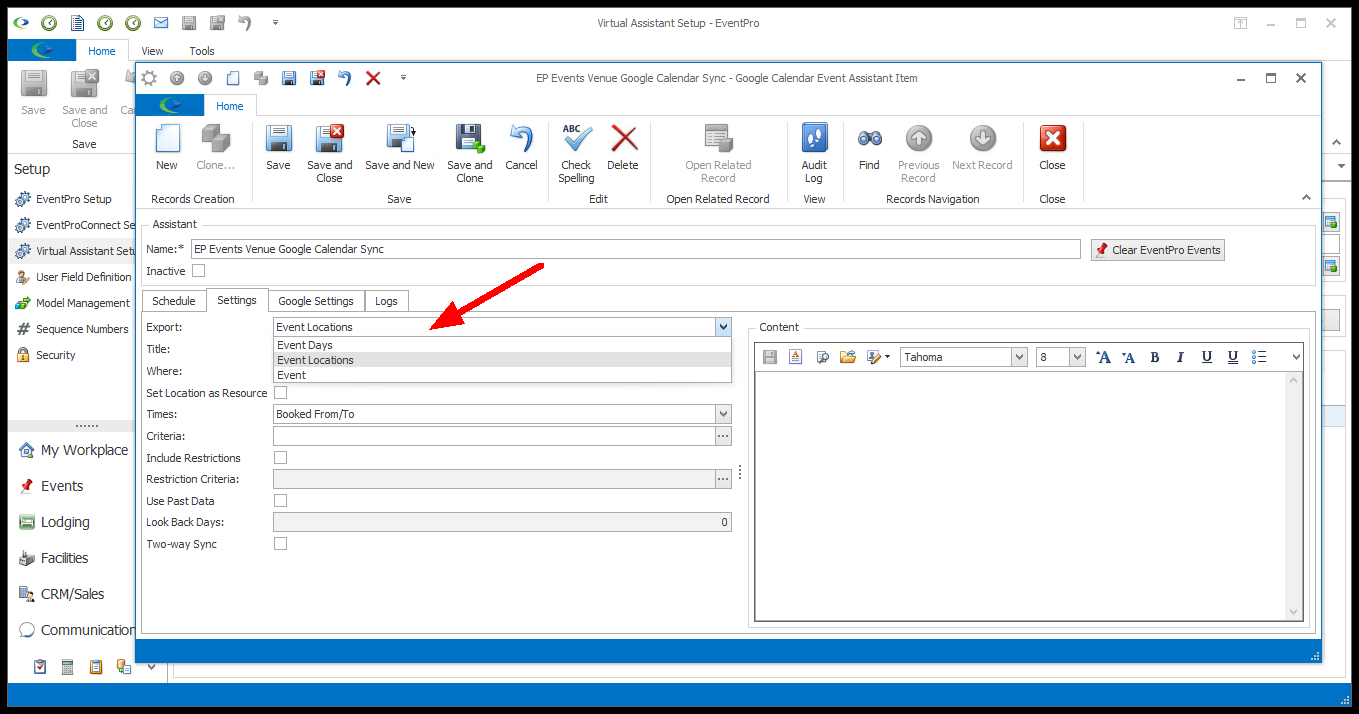Image resolution: width=1359 pixels, height=714 pixels.
Task: Click the red Close ribbon button
Action: (x=1052, y=147)
